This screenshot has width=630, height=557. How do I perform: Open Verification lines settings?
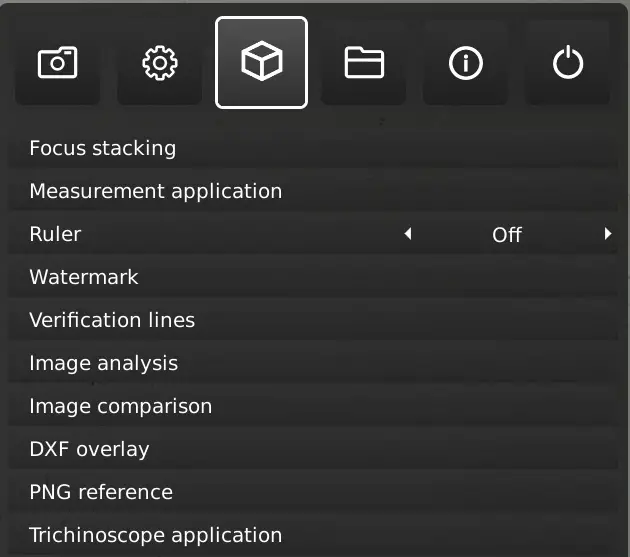point(112,320)
